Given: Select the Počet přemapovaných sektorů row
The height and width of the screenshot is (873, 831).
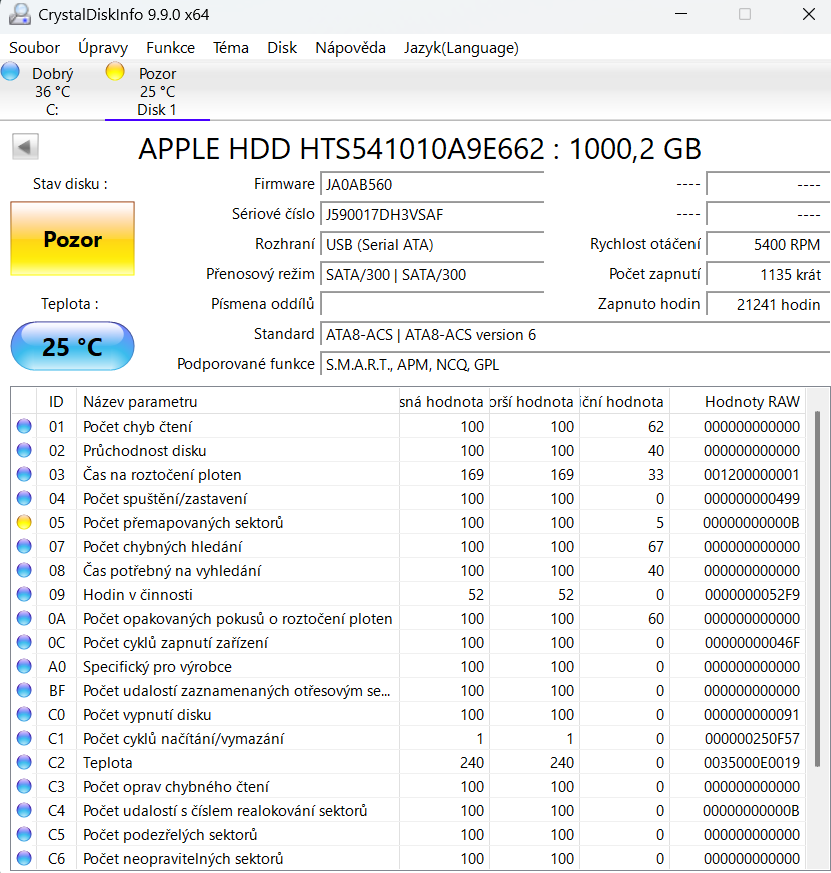Looking at the screenshot, I should pos(408,522).
